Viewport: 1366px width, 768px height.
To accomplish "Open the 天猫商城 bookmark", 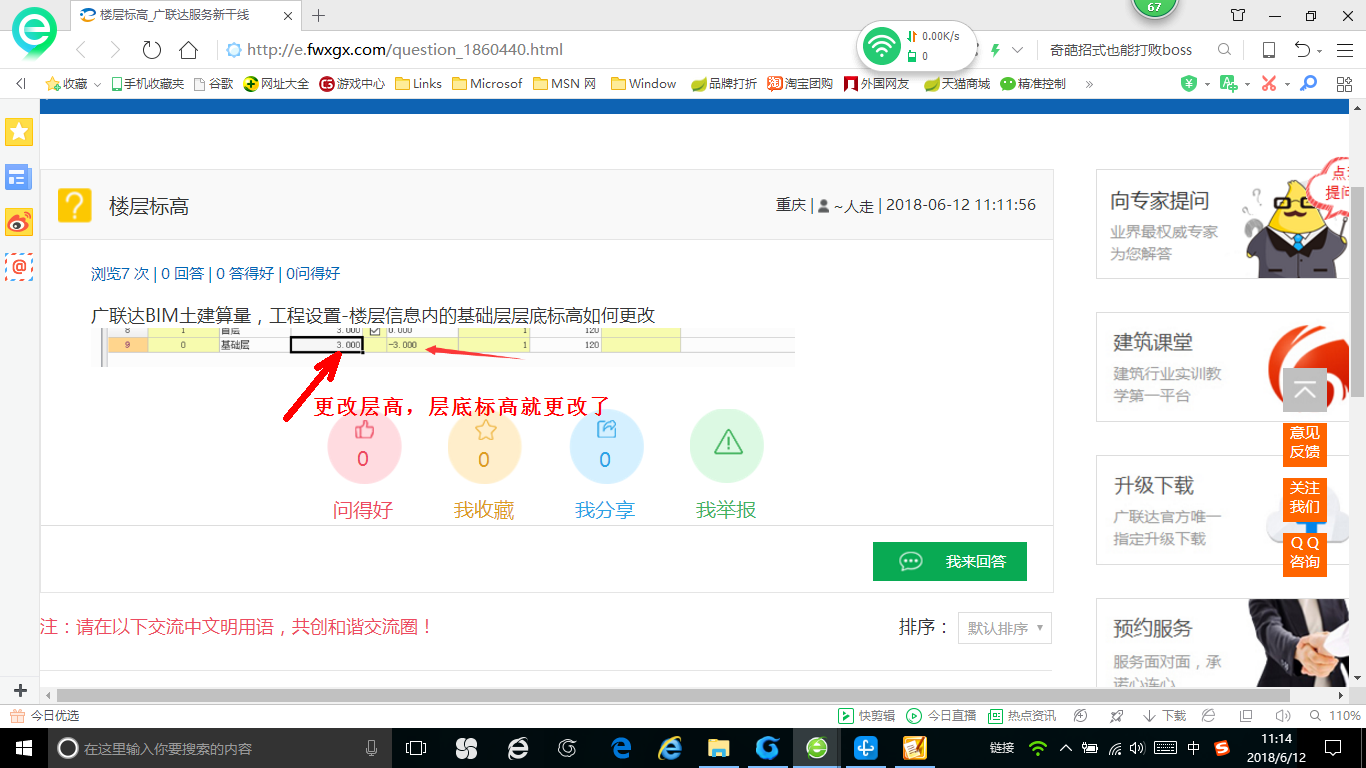I will pyautogui.click(x=957, y=84).
